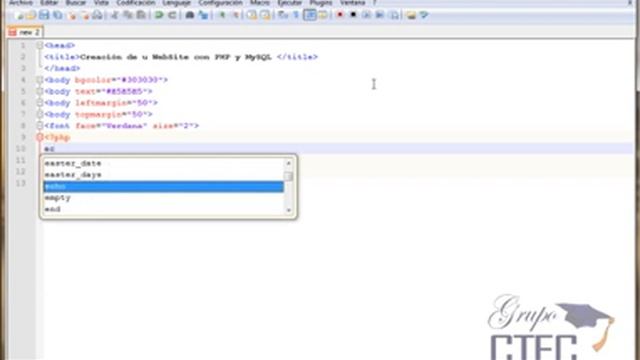Click the Close All toolbar icon
Image resolution: width=640 pixels, height=360 pixels.
pos(84,16)
